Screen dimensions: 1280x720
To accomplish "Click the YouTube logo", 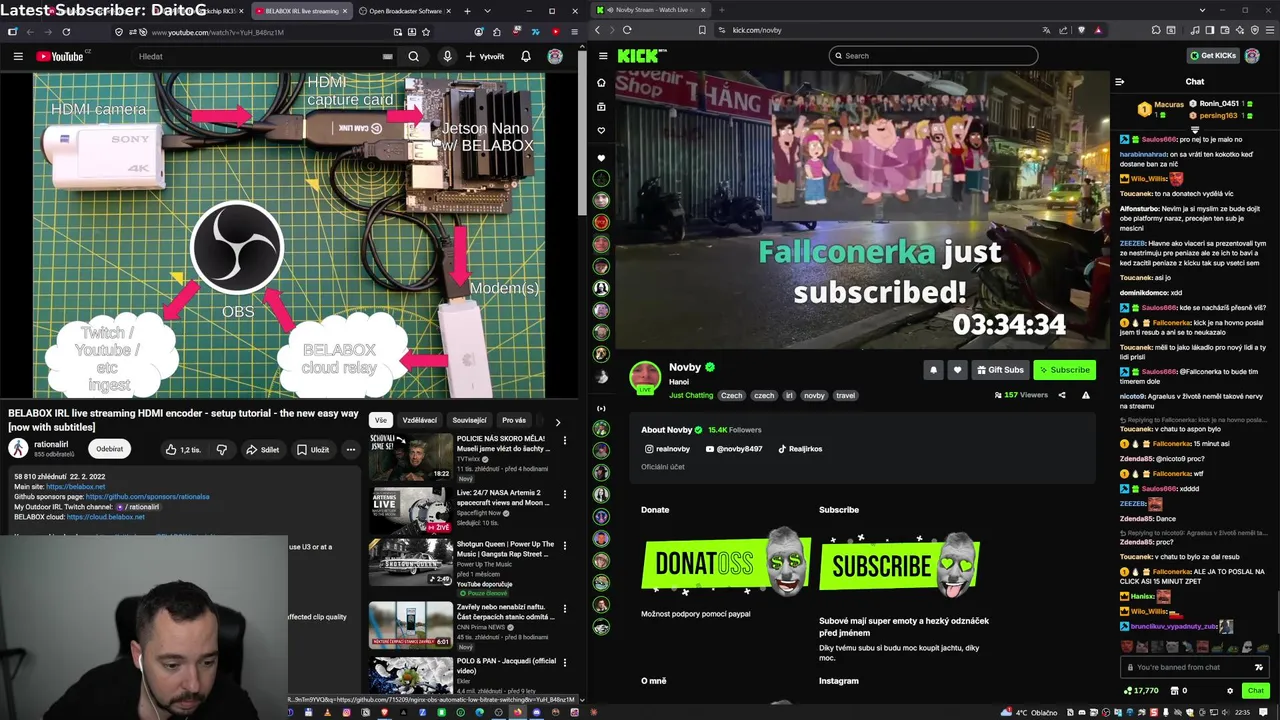I will click(x=62, y=56).
